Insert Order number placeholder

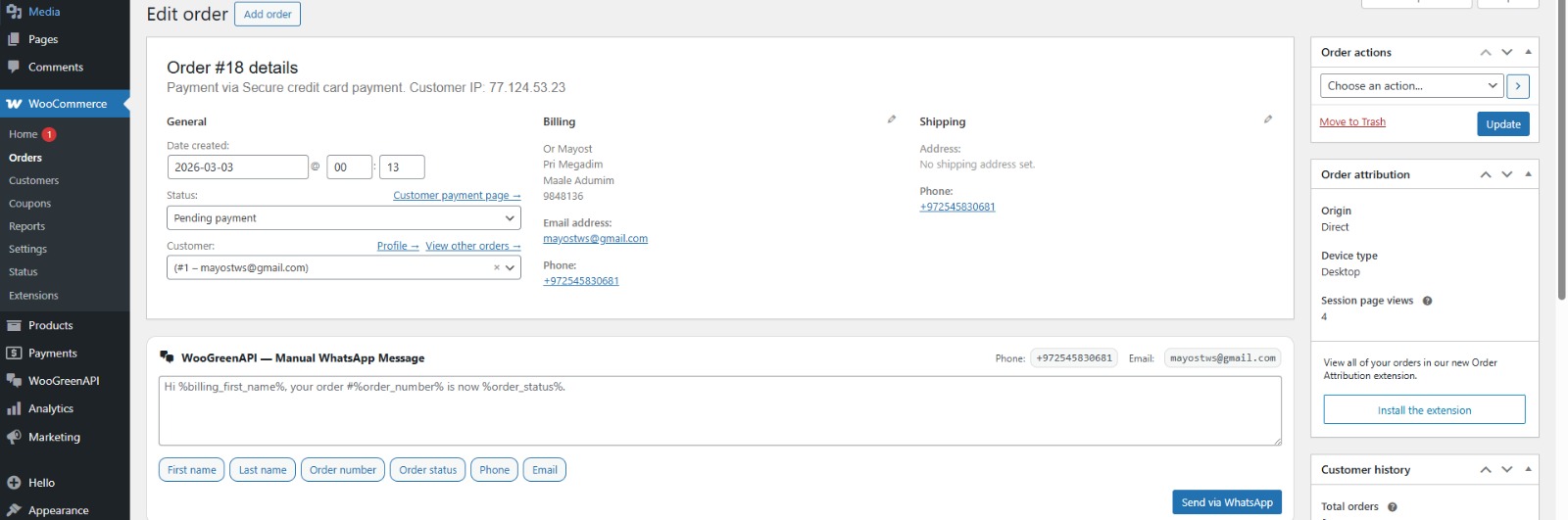tap(343, 470)
